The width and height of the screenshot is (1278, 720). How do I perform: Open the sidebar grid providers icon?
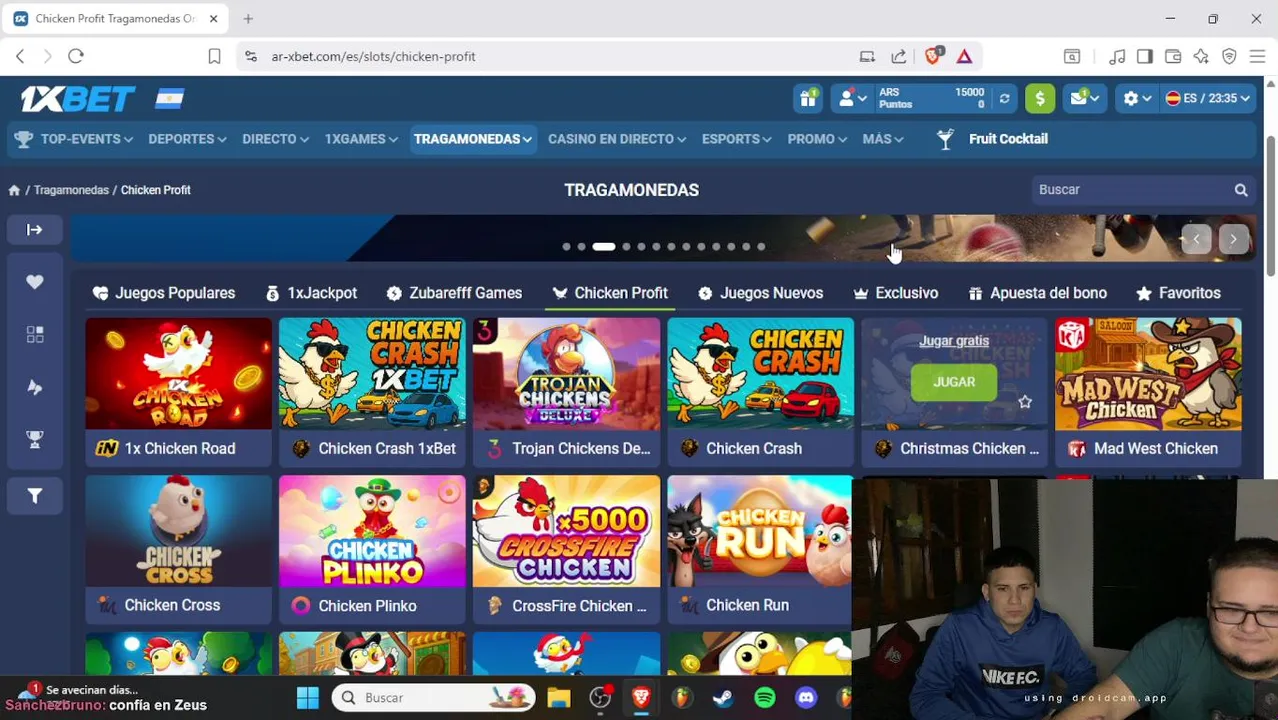click(x=35, y=335)
